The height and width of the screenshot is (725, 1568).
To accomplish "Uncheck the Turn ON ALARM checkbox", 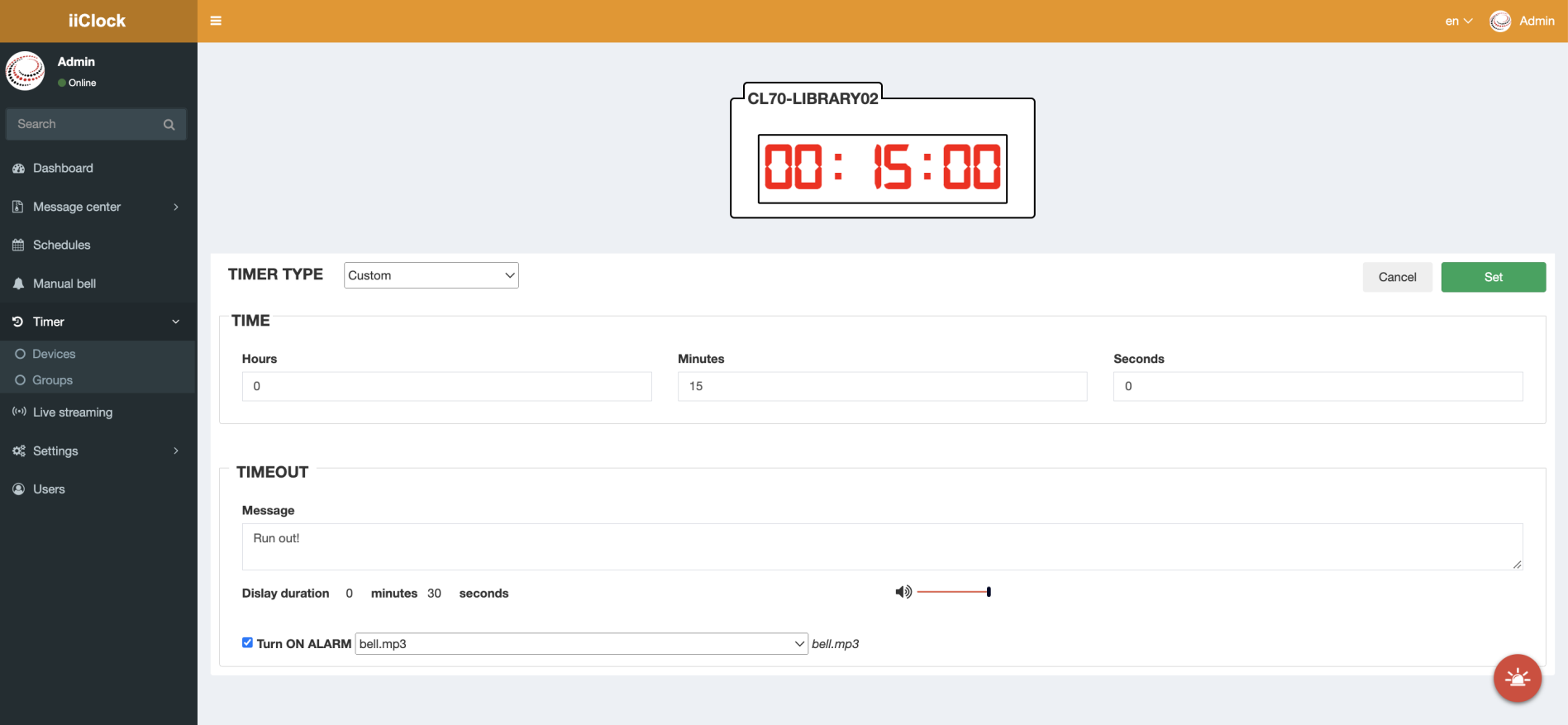I will coord(247,643).
